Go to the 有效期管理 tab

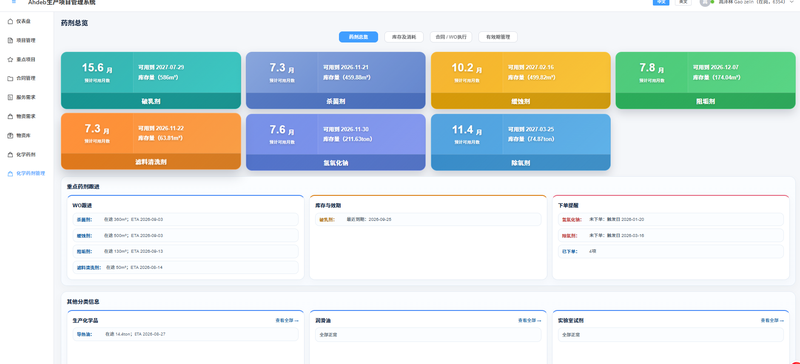point(498,37)
